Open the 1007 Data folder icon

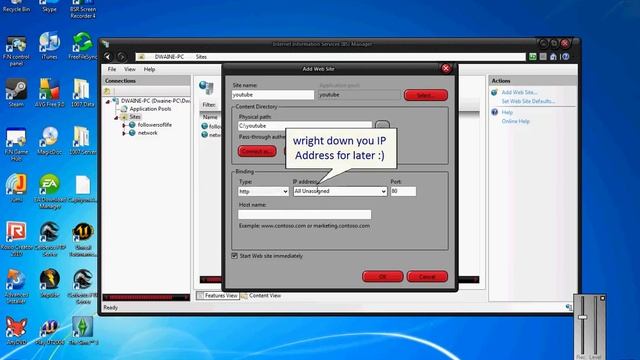83,93
